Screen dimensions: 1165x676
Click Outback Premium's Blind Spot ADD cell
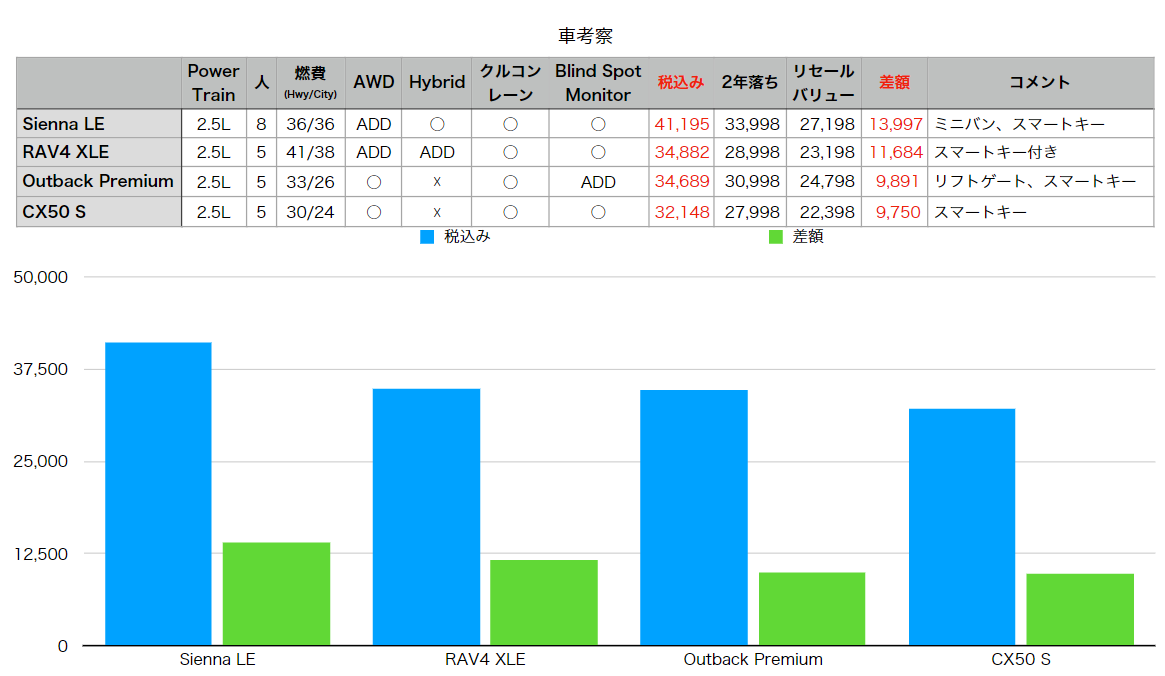[598, 182]
